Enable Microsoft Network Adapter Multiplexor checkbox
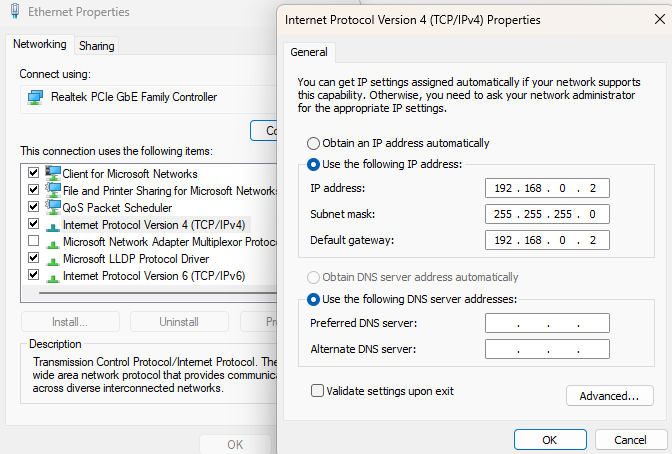 (34, 242)
